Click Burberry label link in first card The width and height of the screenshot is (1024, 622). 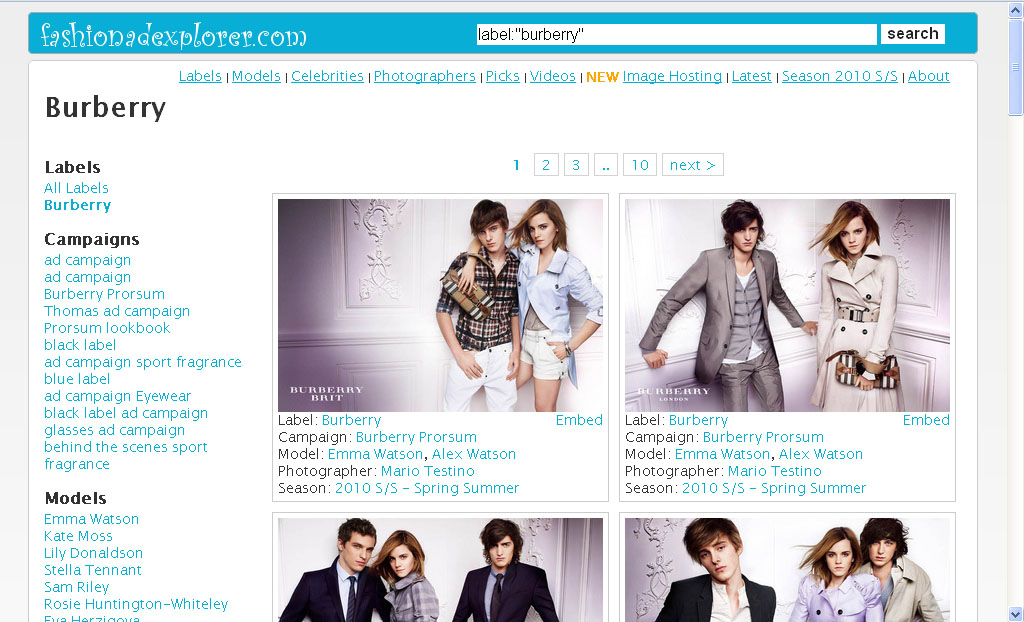point(351,420)
